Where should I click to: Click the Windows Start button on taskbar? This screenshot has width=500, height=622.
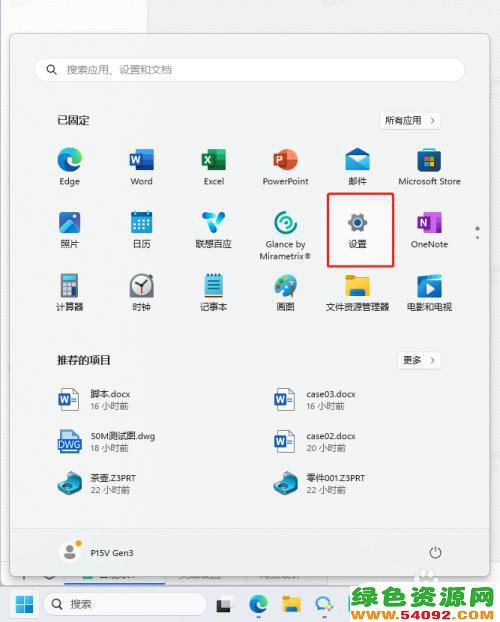pyautogui.click(x=24, y=604)
